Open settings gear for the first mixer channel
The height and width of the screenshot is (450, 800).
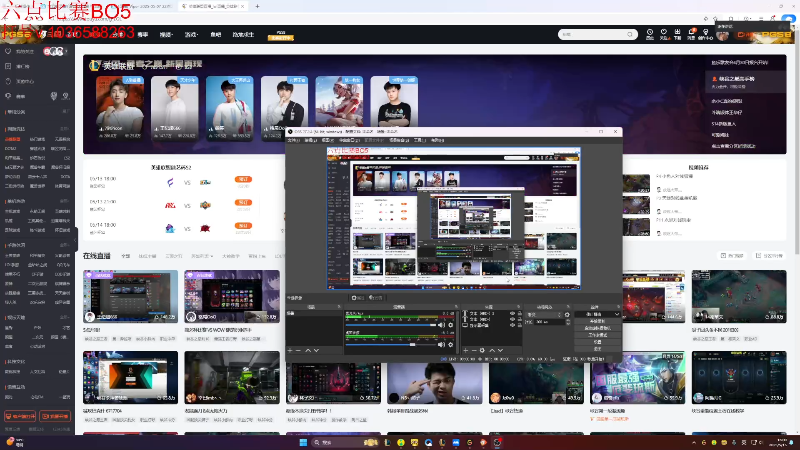pyautogui.click(x=451, y=325)
